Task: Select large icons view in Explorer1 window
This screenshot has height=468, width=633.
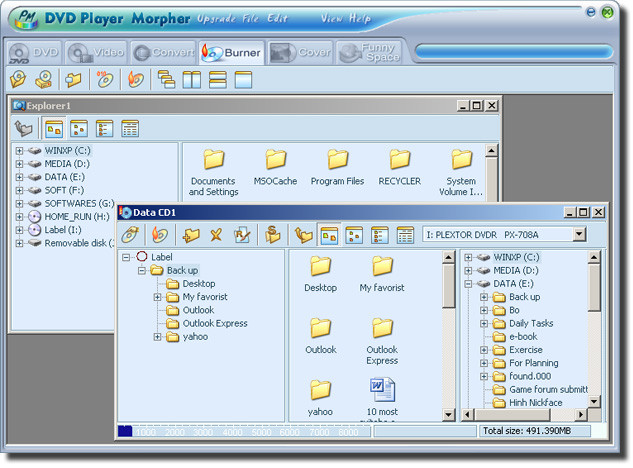Action: pyautogui.click(x=54, y=129)
